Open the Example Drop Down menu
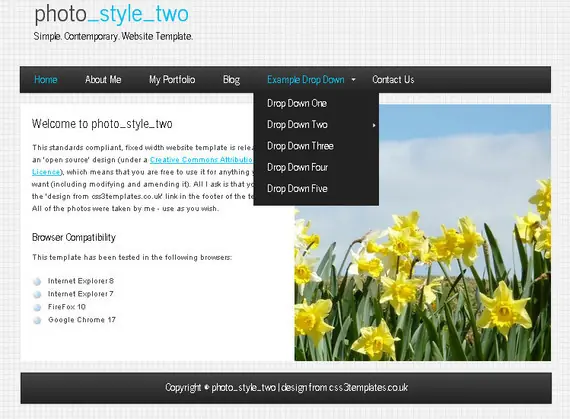The height and width of the screenshot is (419, 570). [305, 80]
